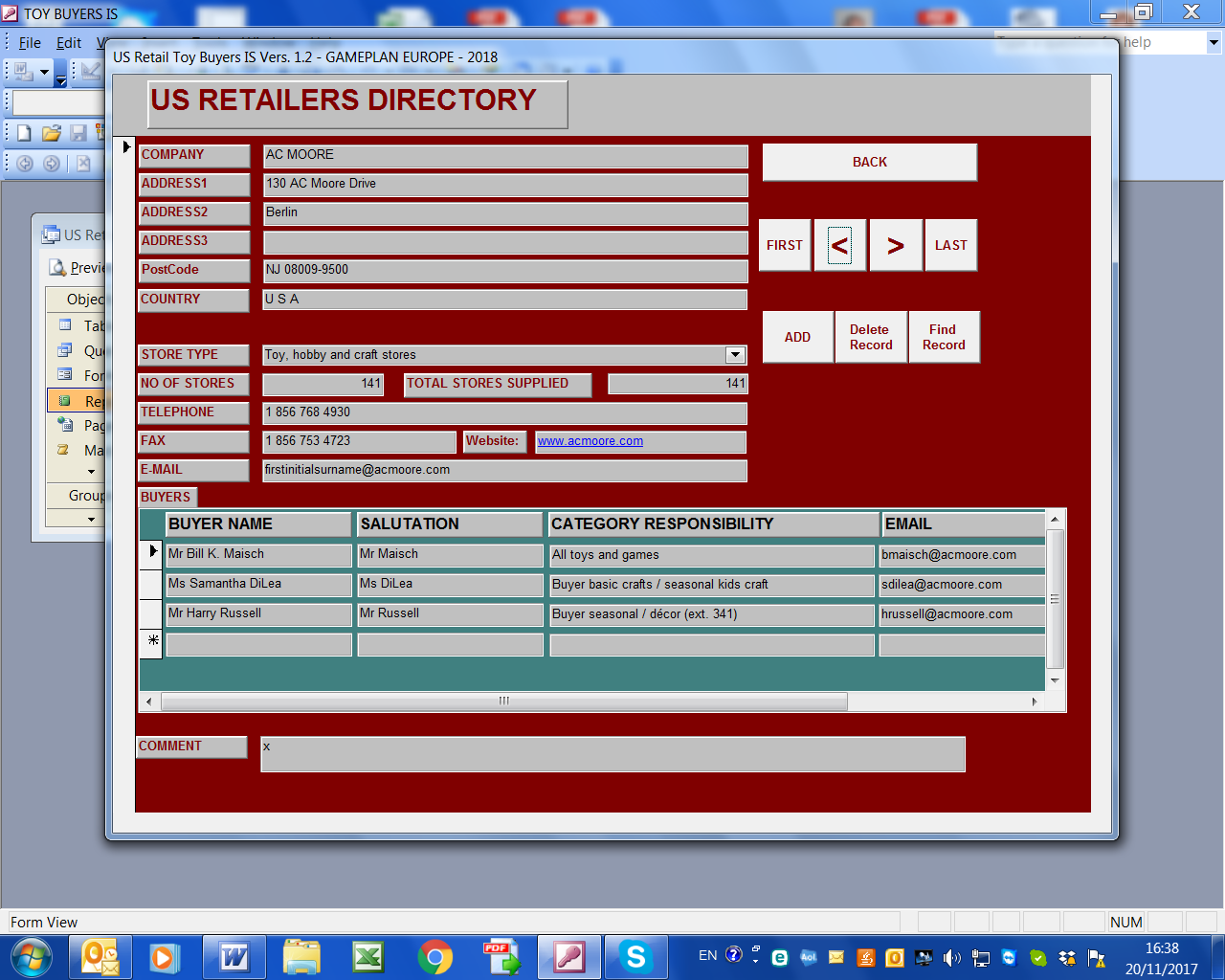The height and width of the screenshot is (980, 1225).
Task: Expand the view mode dropdown in toolbar
Action: (x=44, y=72)
